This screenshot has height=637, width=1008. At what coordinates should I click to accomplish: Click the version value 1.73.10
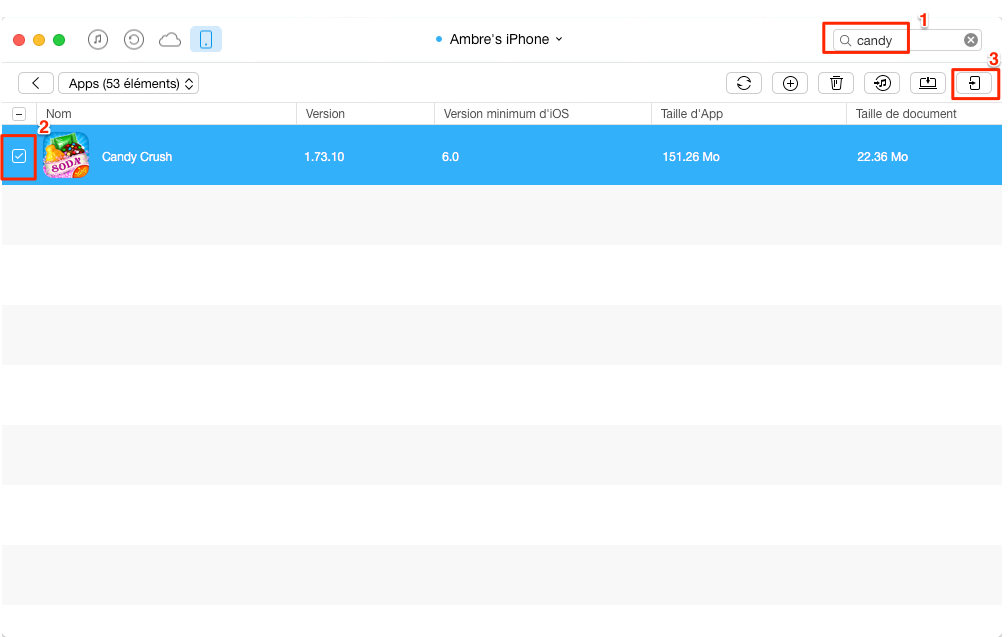pos(324,157)
